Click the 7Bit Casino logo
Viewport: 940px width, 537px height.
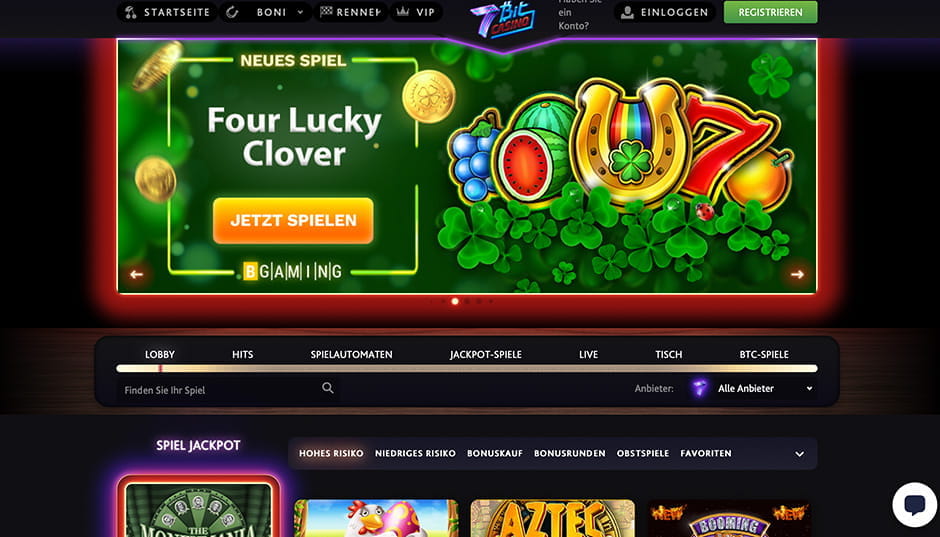(502, 20)
